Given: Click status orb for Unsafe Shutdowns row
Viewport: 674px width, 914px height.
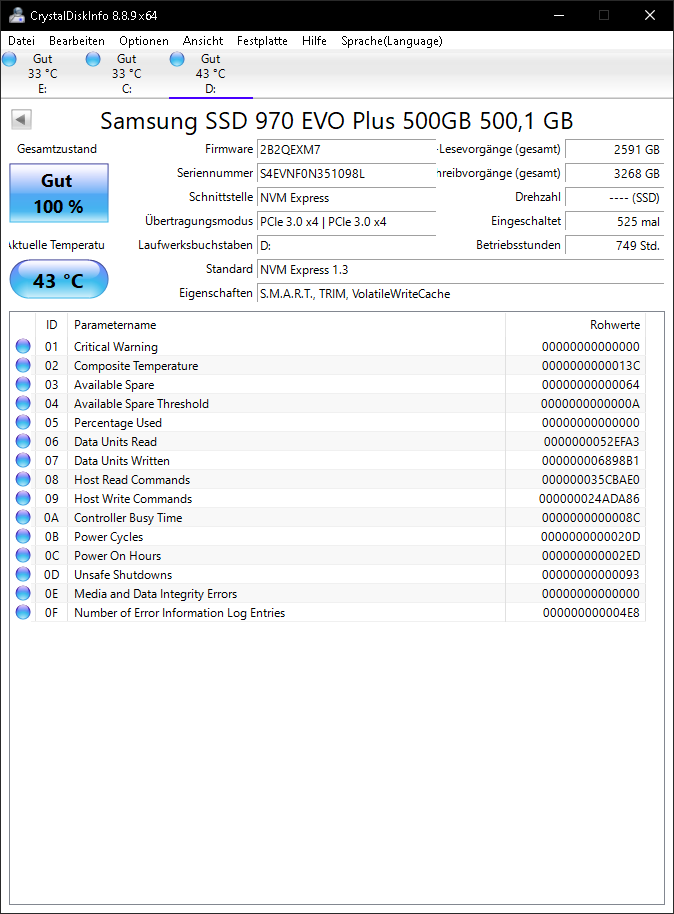Looking at the screenshot, I should (23, 574).
